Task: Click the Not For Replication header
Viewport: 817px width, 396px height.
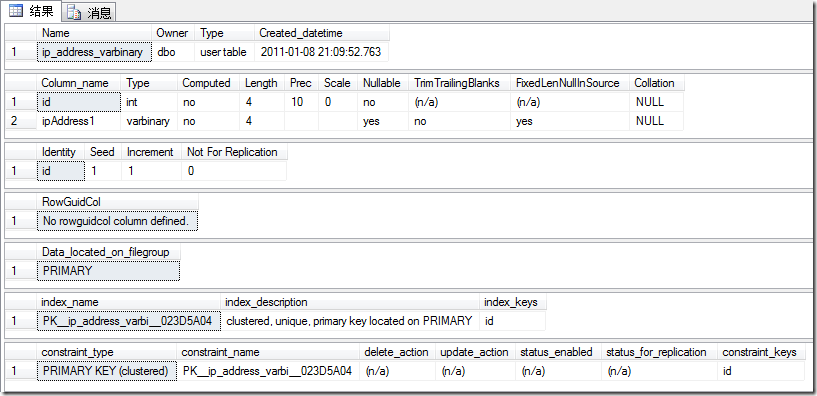Action: (x=234, y=152)
